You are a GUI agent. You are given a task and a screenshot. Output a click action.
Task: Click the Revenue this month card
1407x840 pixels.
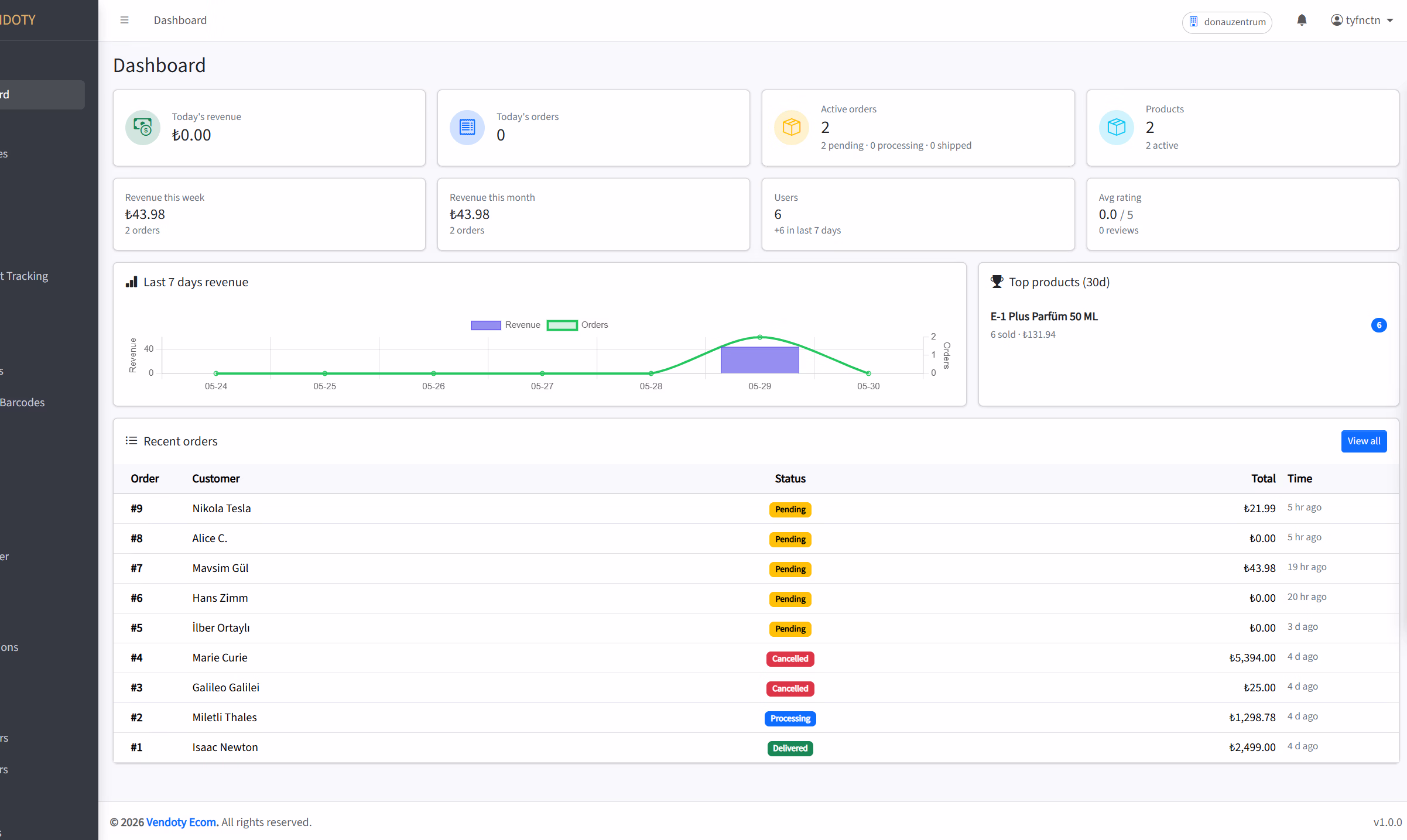(593, 214)
